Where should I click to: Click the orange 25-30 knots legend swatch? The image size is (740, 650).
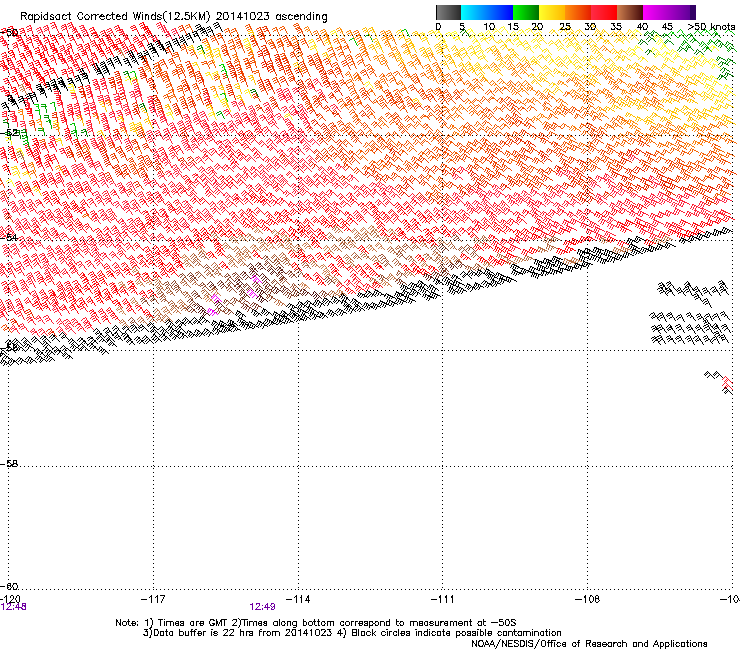pyautogui.click(x=578, y=12)
